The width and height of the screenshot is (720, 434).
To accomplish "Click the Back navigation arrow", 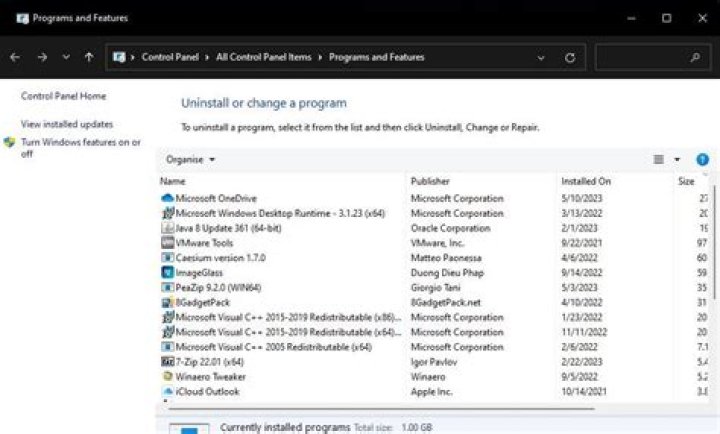I will (15, 57).
